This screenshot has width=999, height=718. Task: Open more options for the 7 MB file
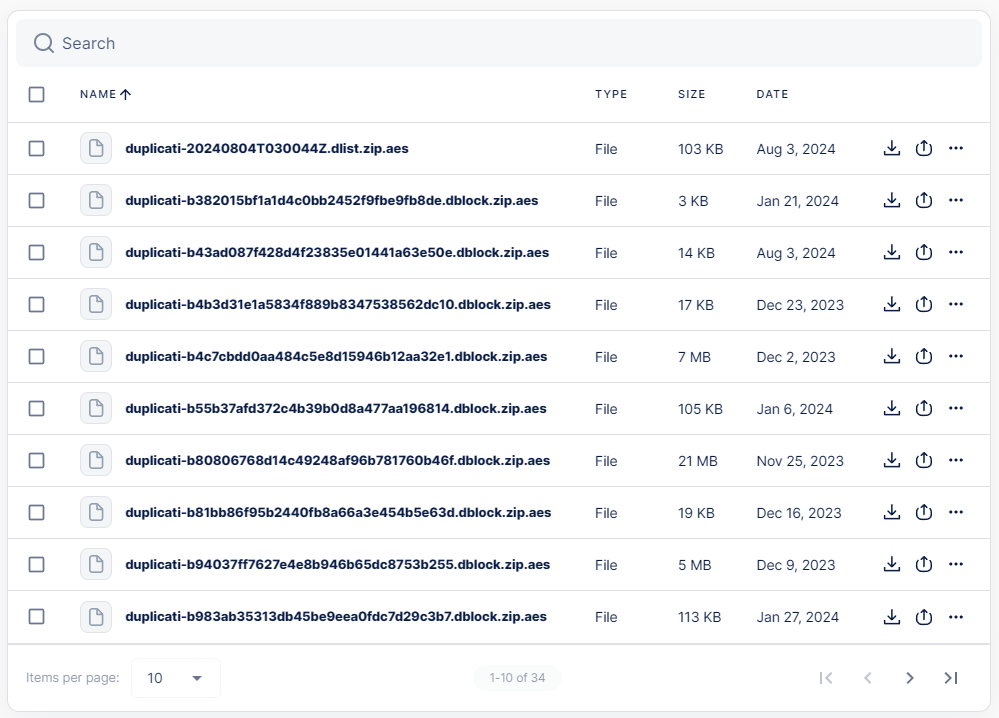[x=956, y=356]
